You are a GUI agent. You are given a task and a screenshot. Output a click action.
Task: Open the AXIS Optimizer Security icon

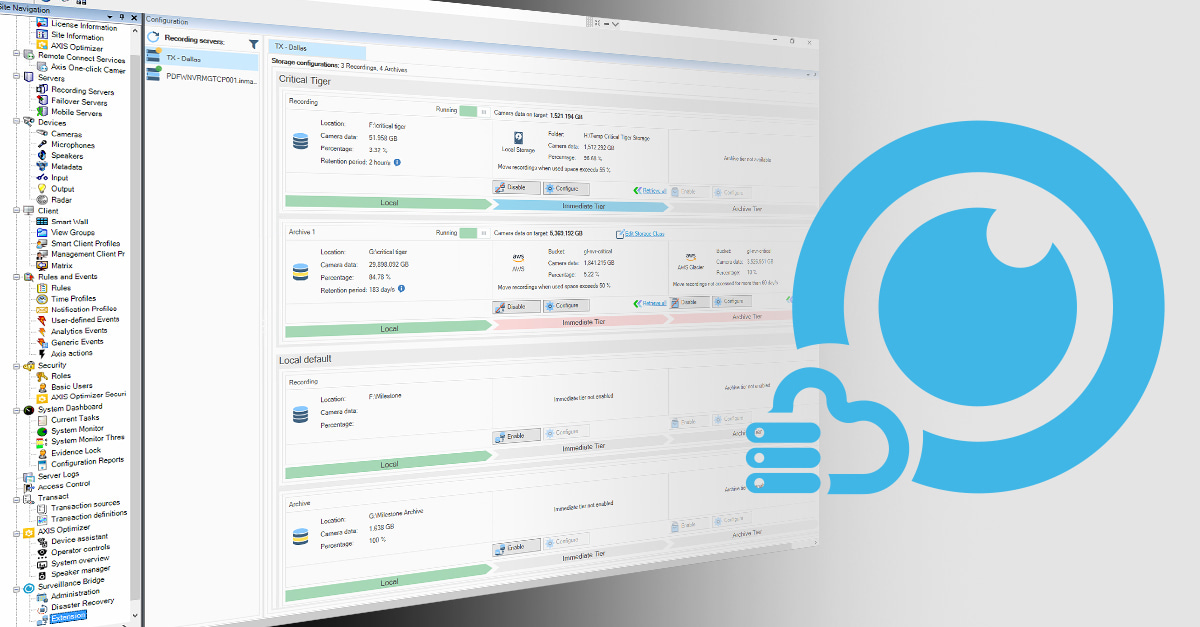tap(42, 397)
